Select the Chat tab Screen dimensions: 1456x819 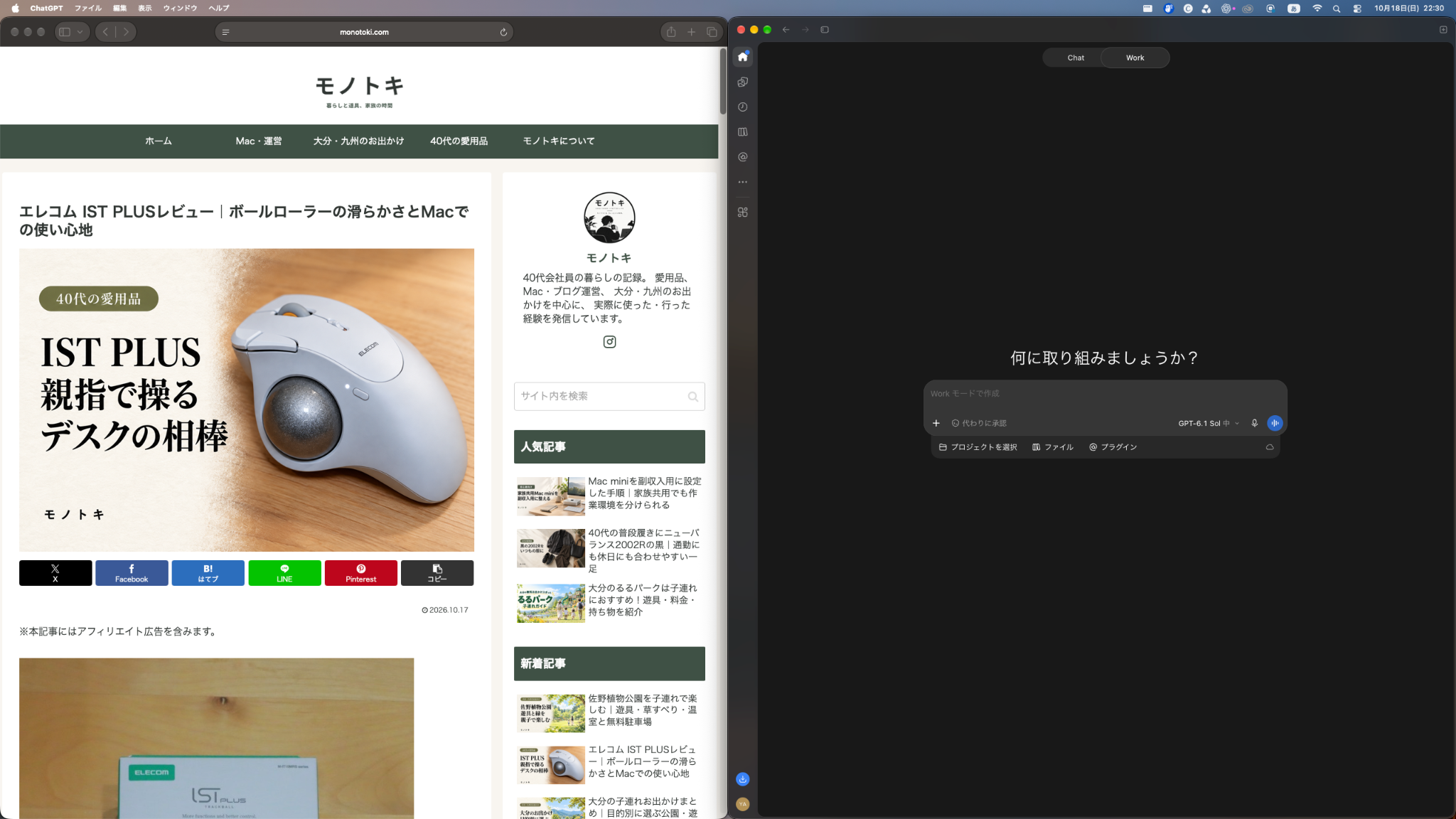(x=1075, y=58)
